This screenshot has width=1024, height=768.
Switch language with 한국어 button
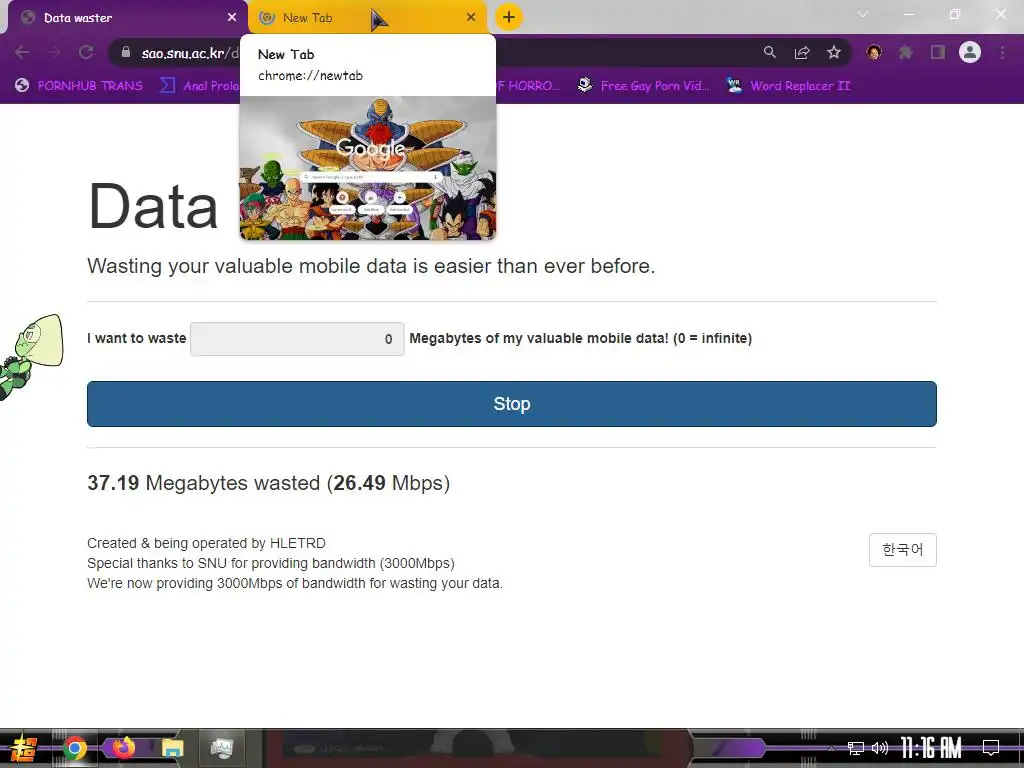(903, 550)
